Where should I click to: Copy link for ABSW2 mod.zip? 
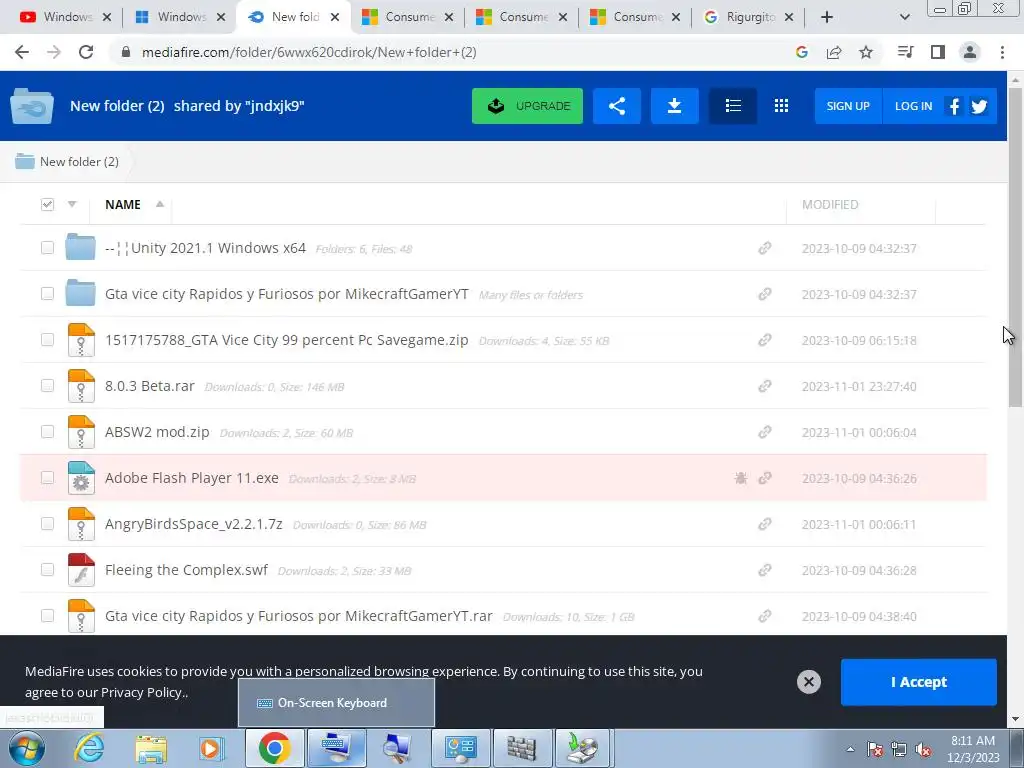(765, 432)
